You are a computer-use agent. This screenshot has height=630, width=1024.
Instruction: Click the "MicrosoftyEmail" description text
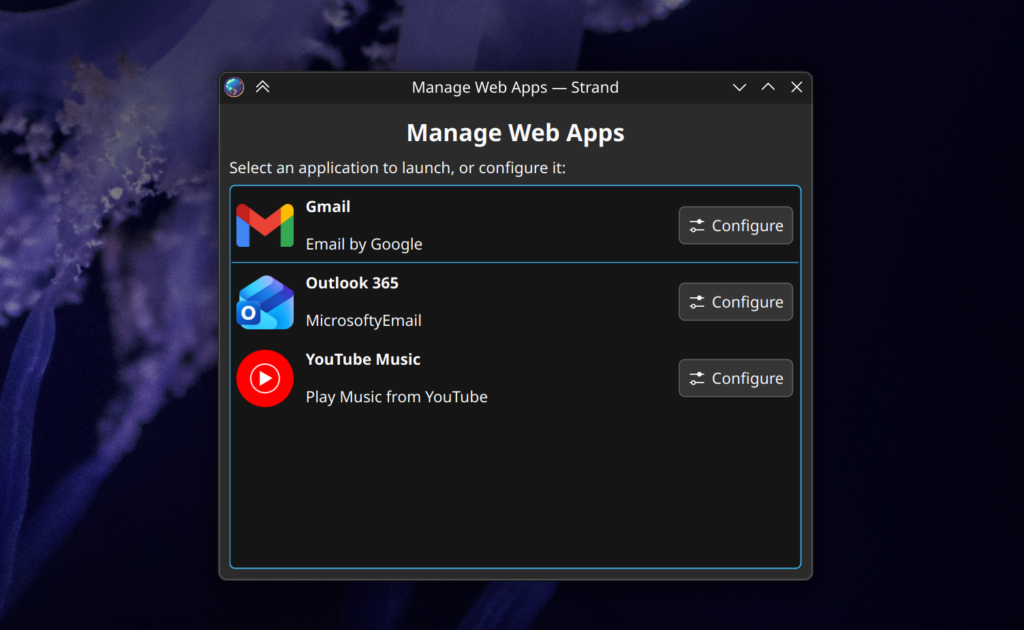(363, 321)
